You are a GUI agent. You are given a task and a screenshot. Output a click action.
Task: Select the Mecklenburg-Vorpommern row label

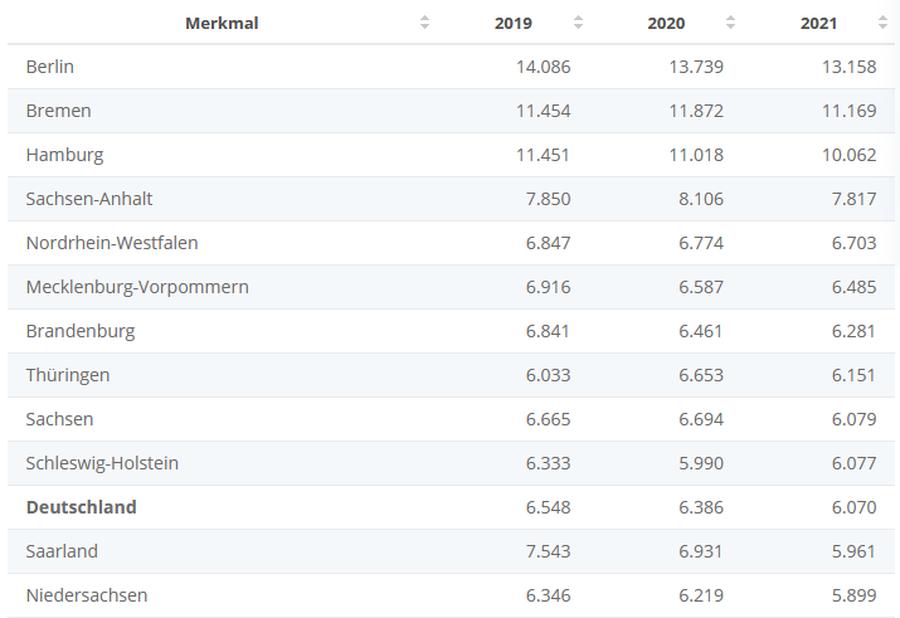137,287
